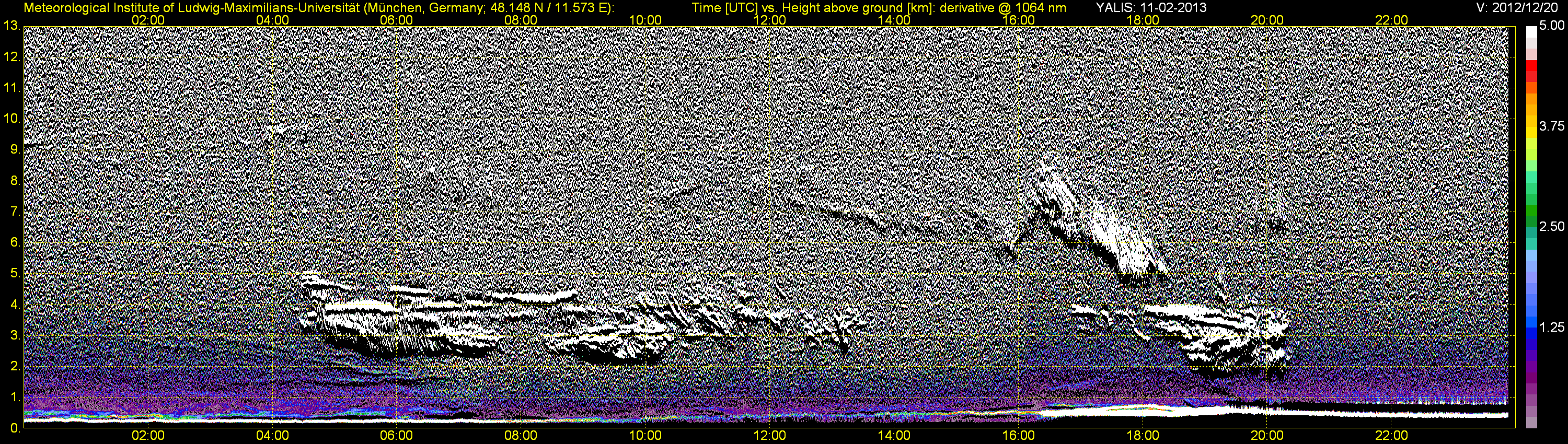Select the 02:00 label on the top time axis
The image size is (1568, 444).
[x=148, y=20]
